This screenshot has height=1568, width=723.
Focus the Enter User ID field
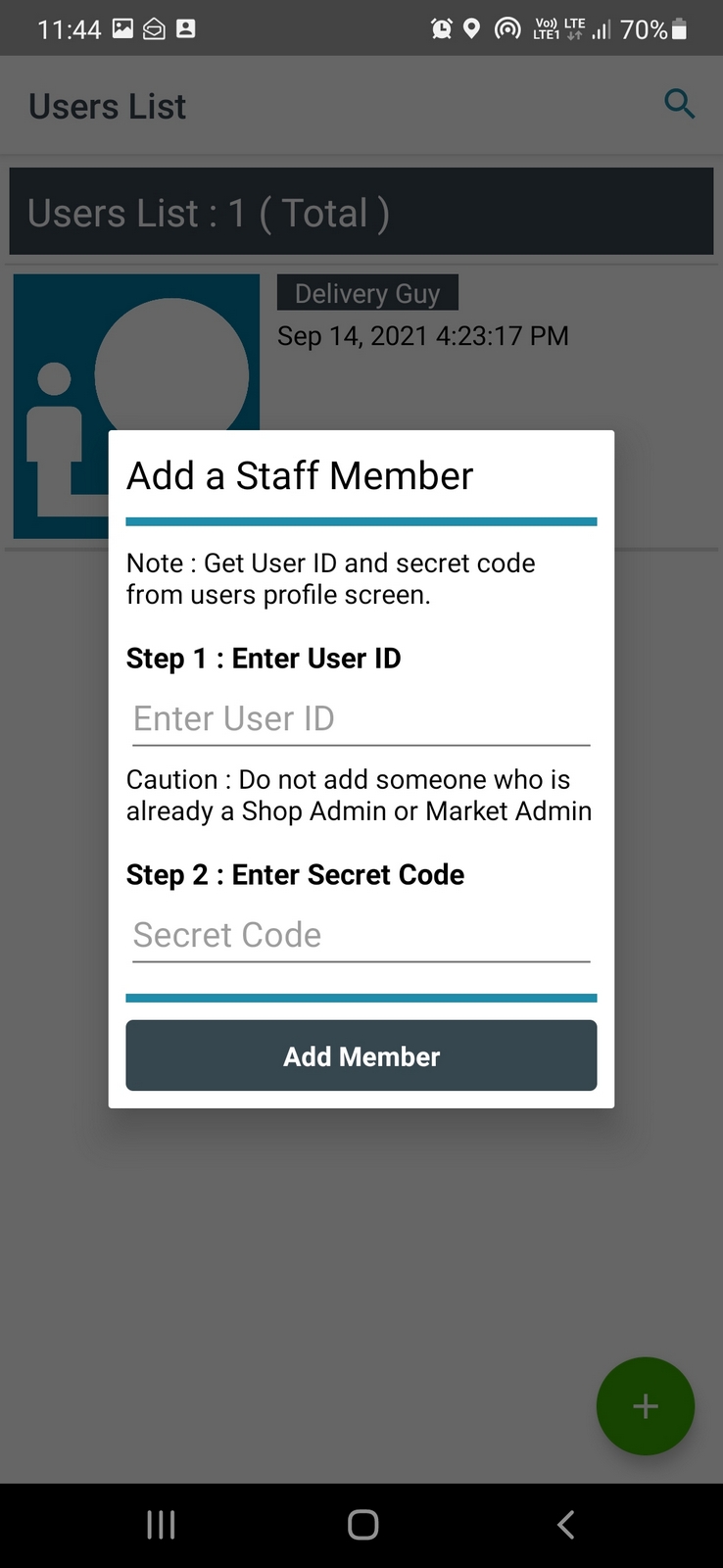pos(361,719)
